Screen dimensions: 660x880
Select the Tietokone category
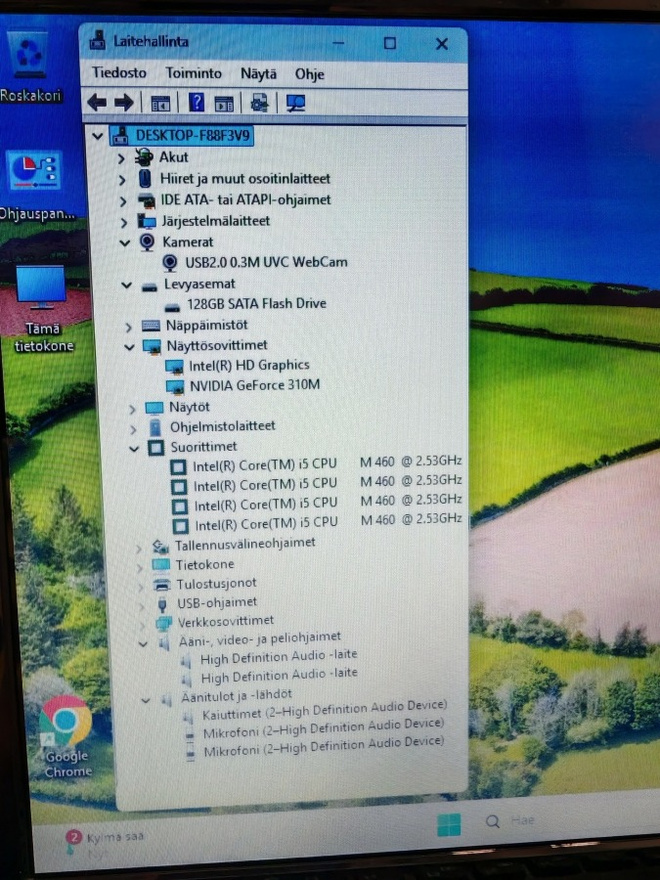pyautogui.click(x=205, y=565)
